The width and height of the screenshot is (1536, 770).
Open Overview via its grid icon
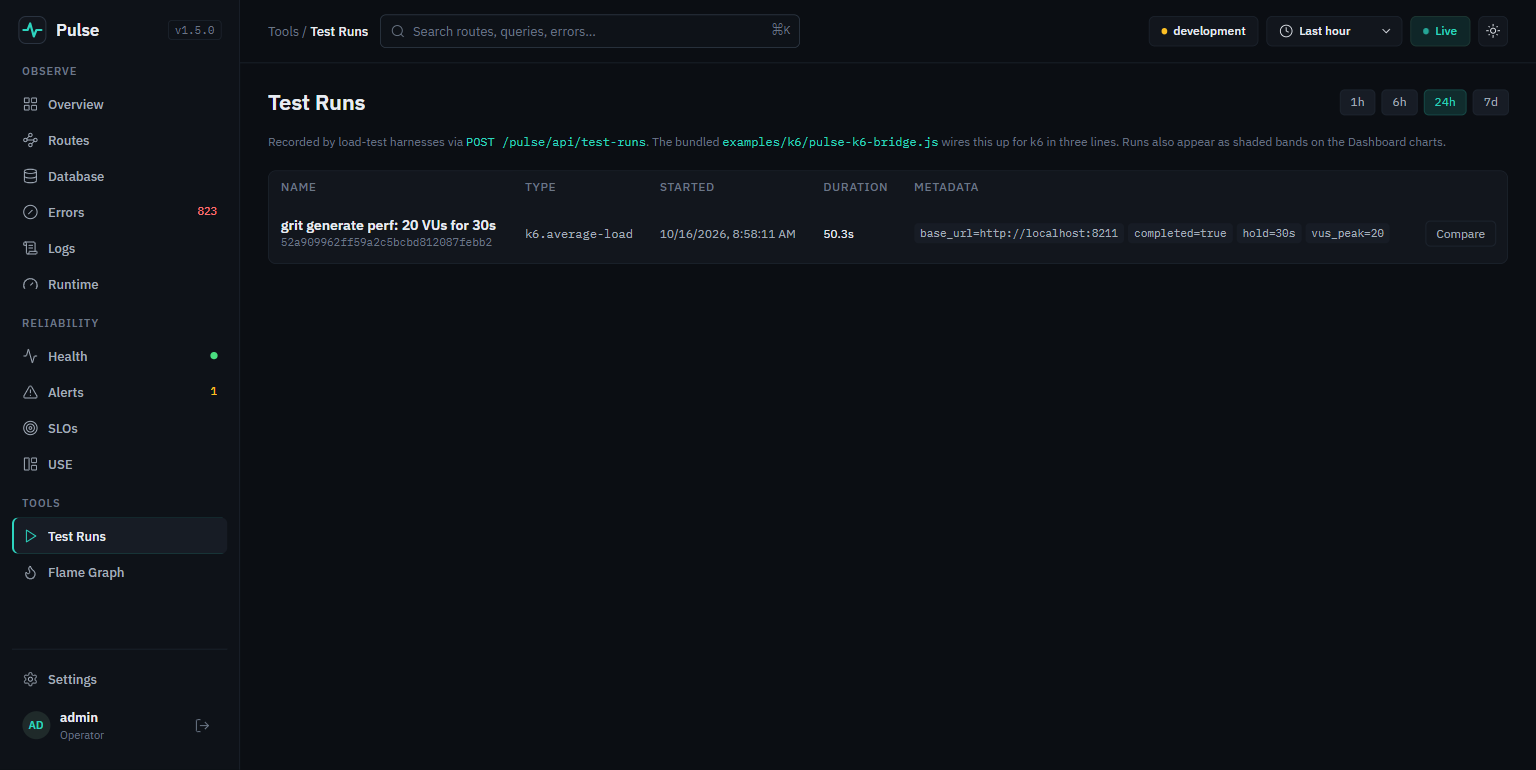click(x=30, y=104)
